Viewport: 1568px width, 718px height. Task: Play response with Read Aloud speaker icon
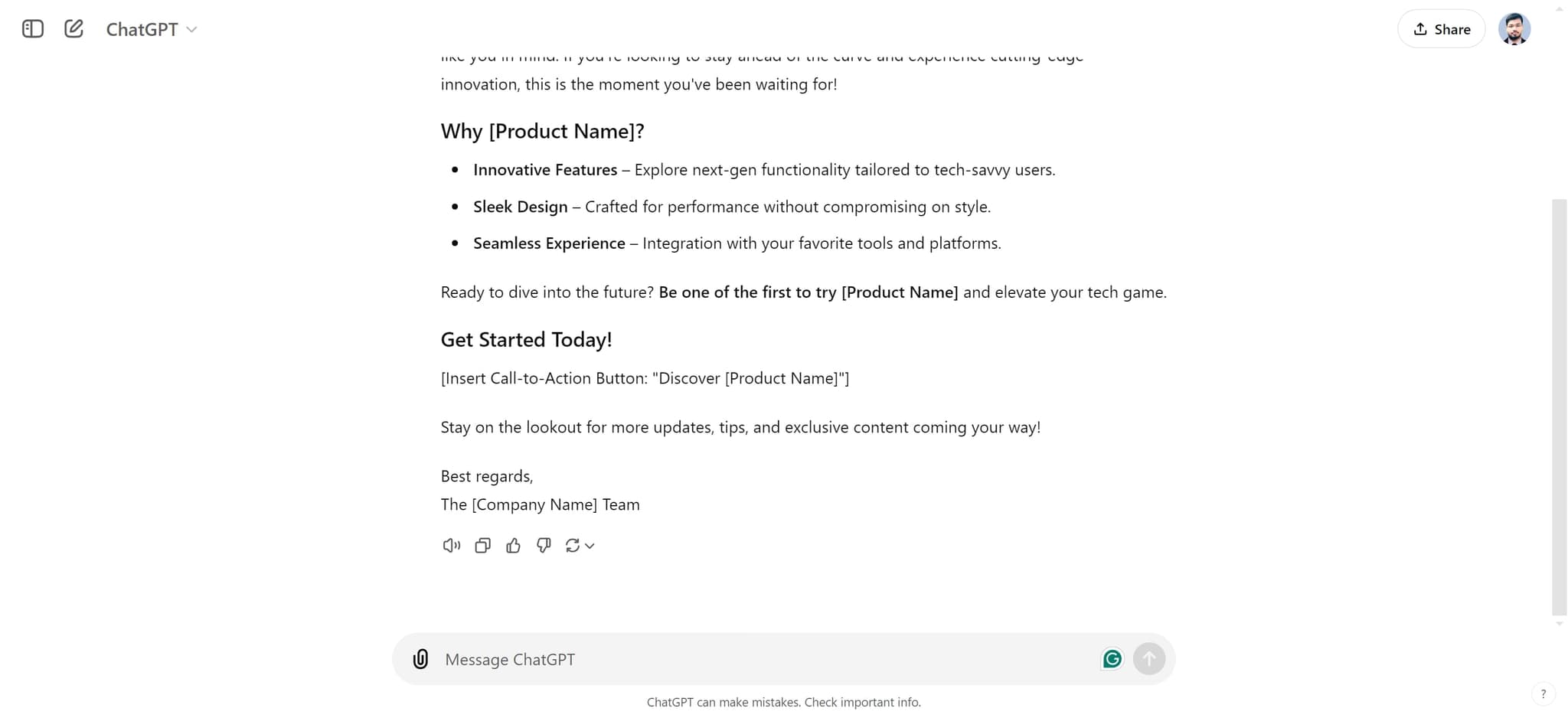pyautogui.click(x=451, y=546)
